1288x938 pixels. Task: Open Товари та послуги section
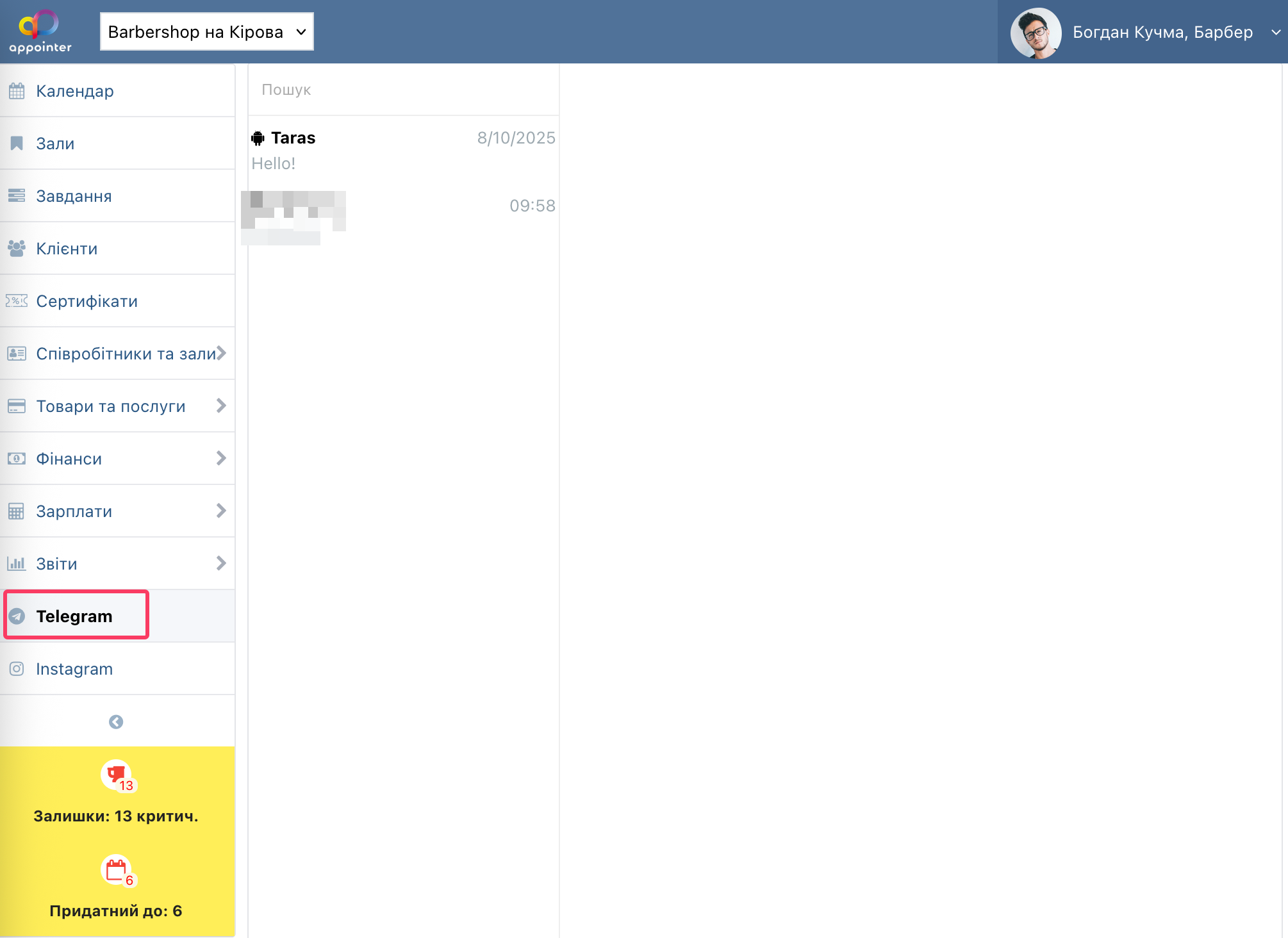(111, 406)
